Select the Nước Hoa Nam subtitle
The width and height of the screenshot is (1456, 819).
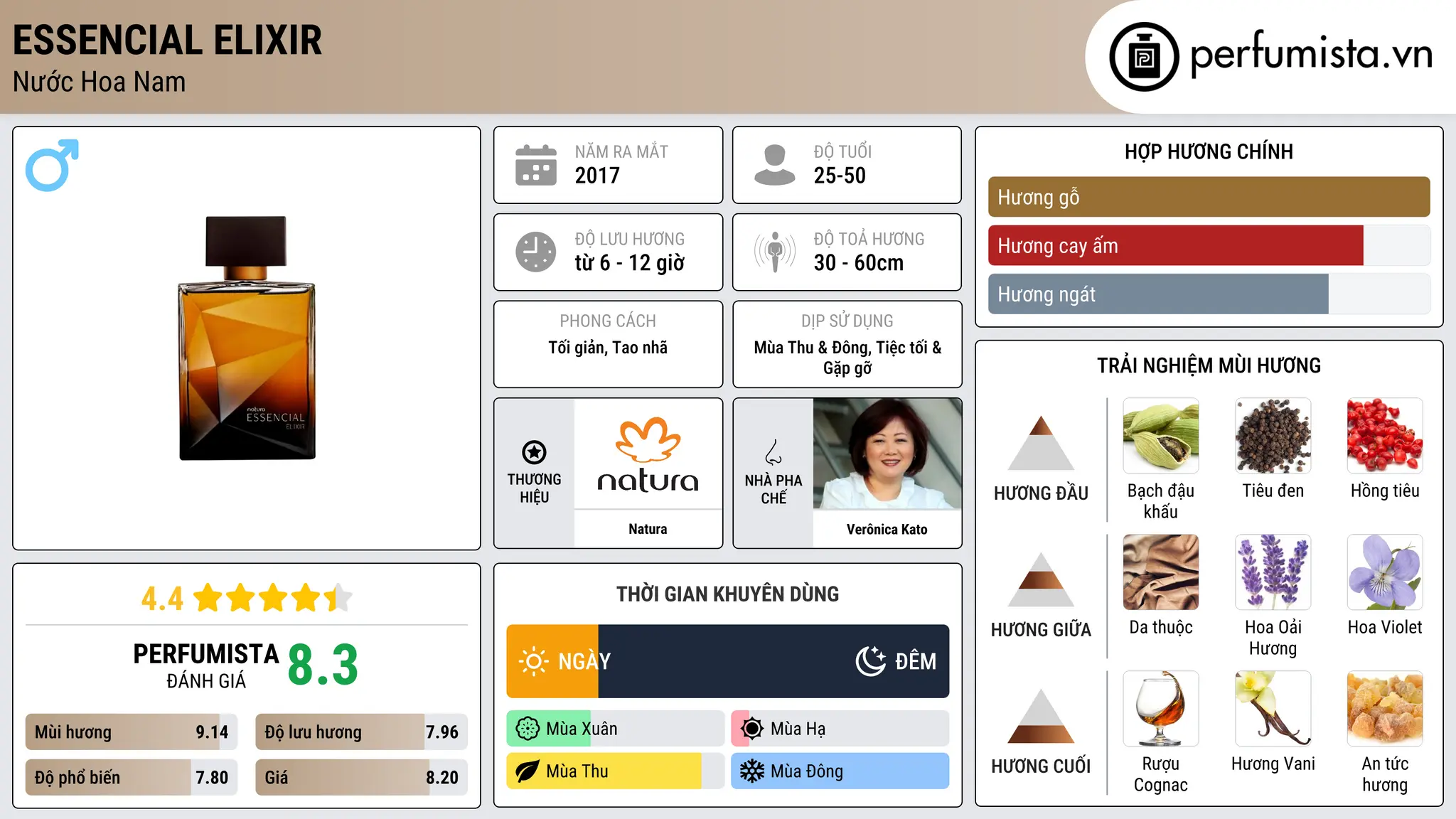[100, 82]
